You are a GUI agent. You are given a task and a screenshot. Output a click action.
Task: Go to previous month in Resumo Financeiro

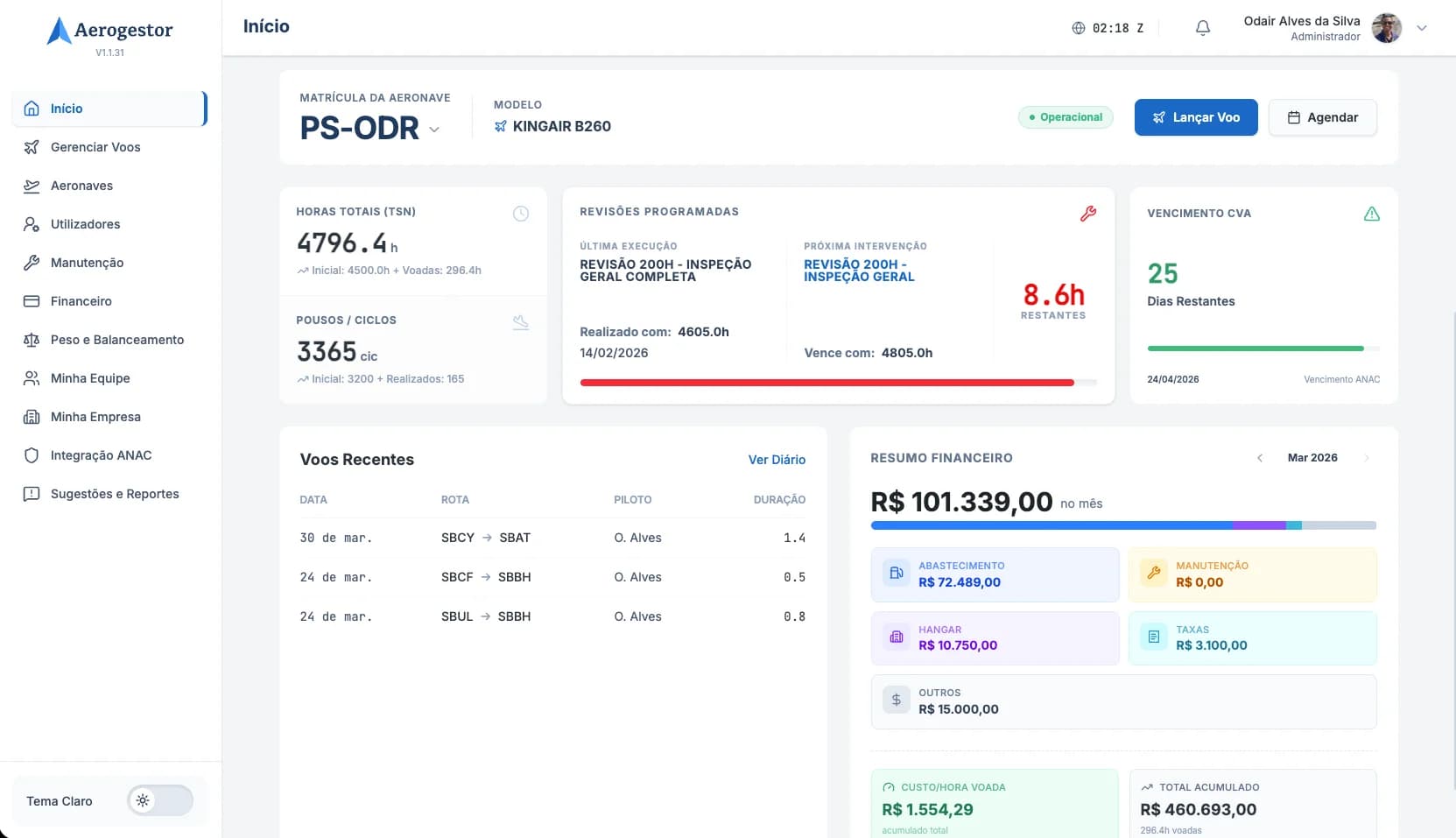1260,457
